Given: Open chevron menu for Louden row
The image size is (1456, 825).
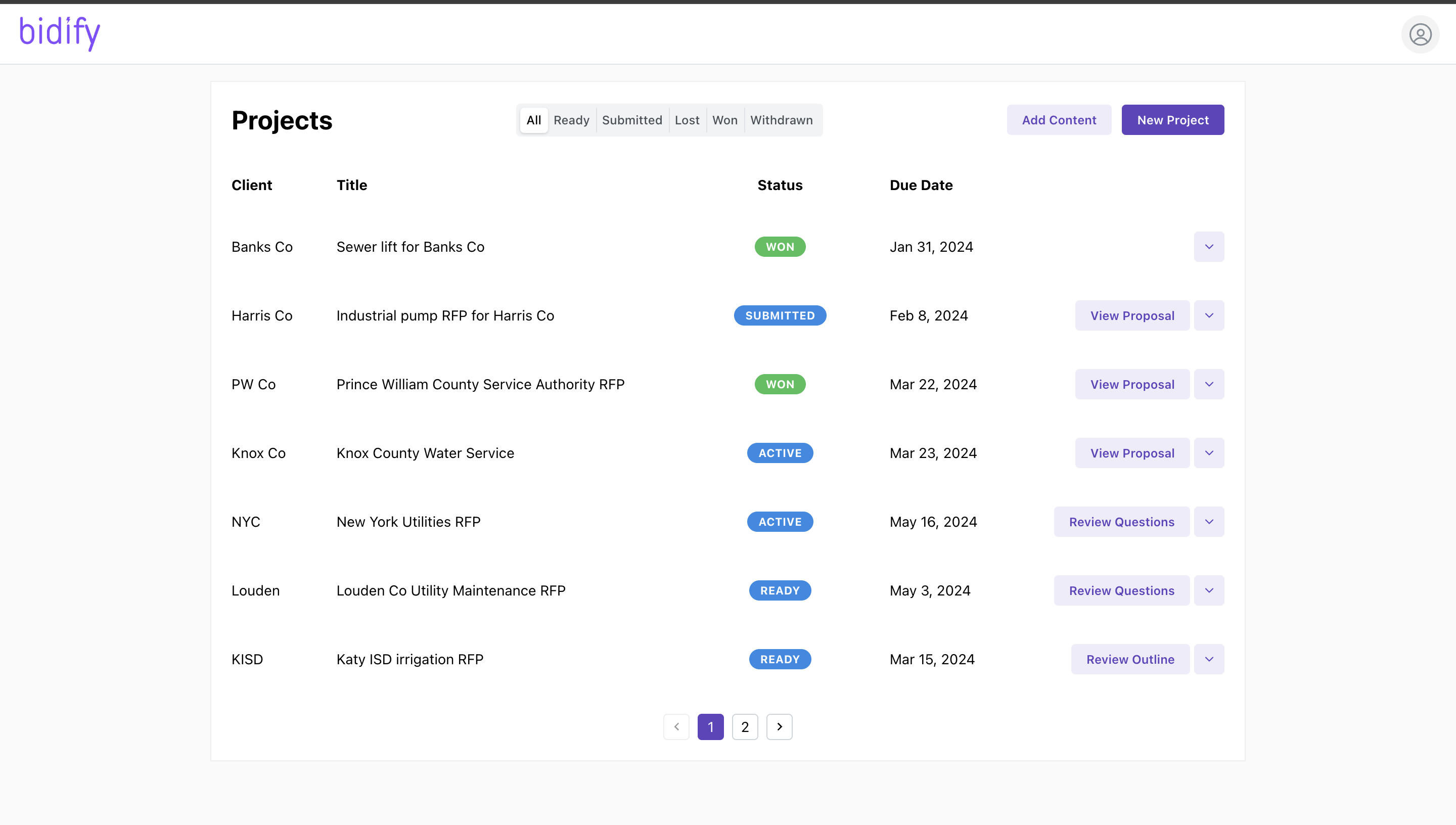Looking at the screenshot, I should click(x=1208, y=590).
